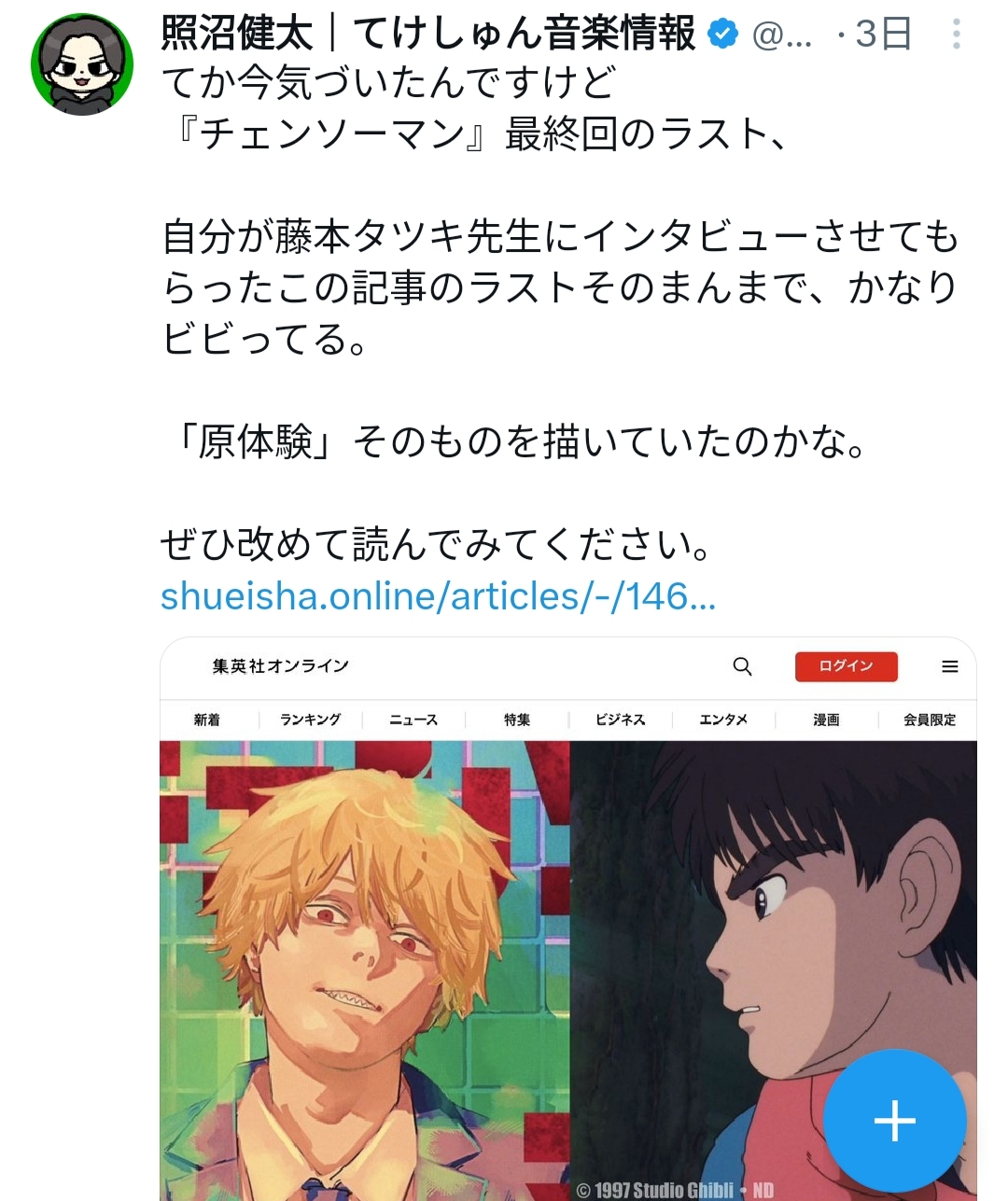
Task: Click the 集英社オンライン site logo
Action: point(280,666)
